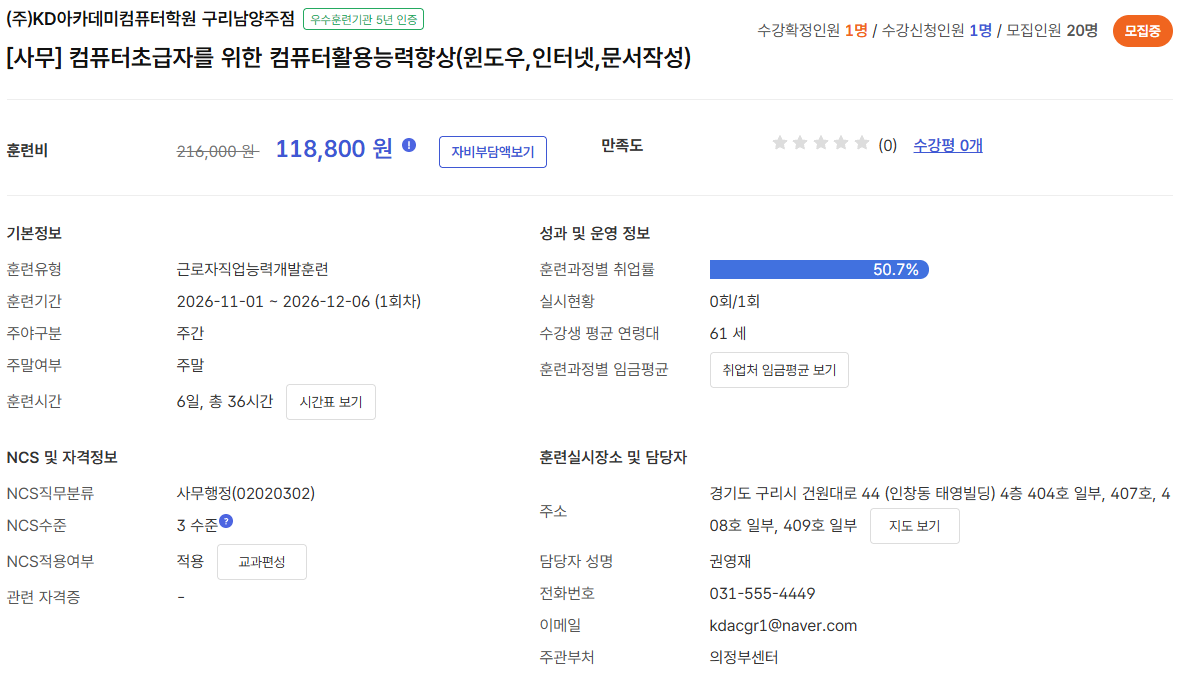
Task: Click the 만족도 label
Action: [622, 145]
